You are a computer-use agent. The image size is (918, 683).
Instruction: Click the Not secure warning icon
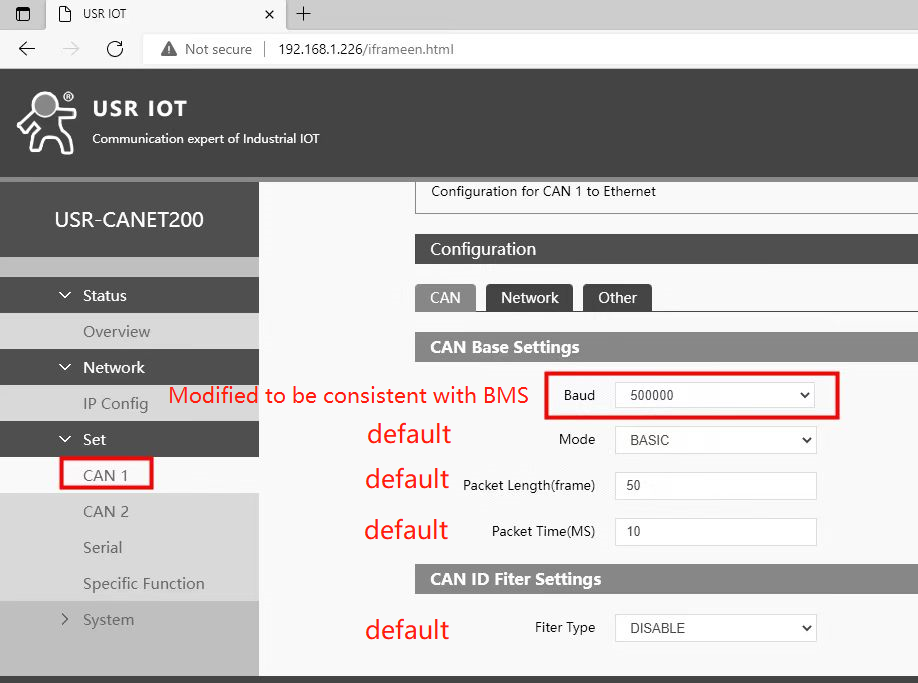[169, 49]
